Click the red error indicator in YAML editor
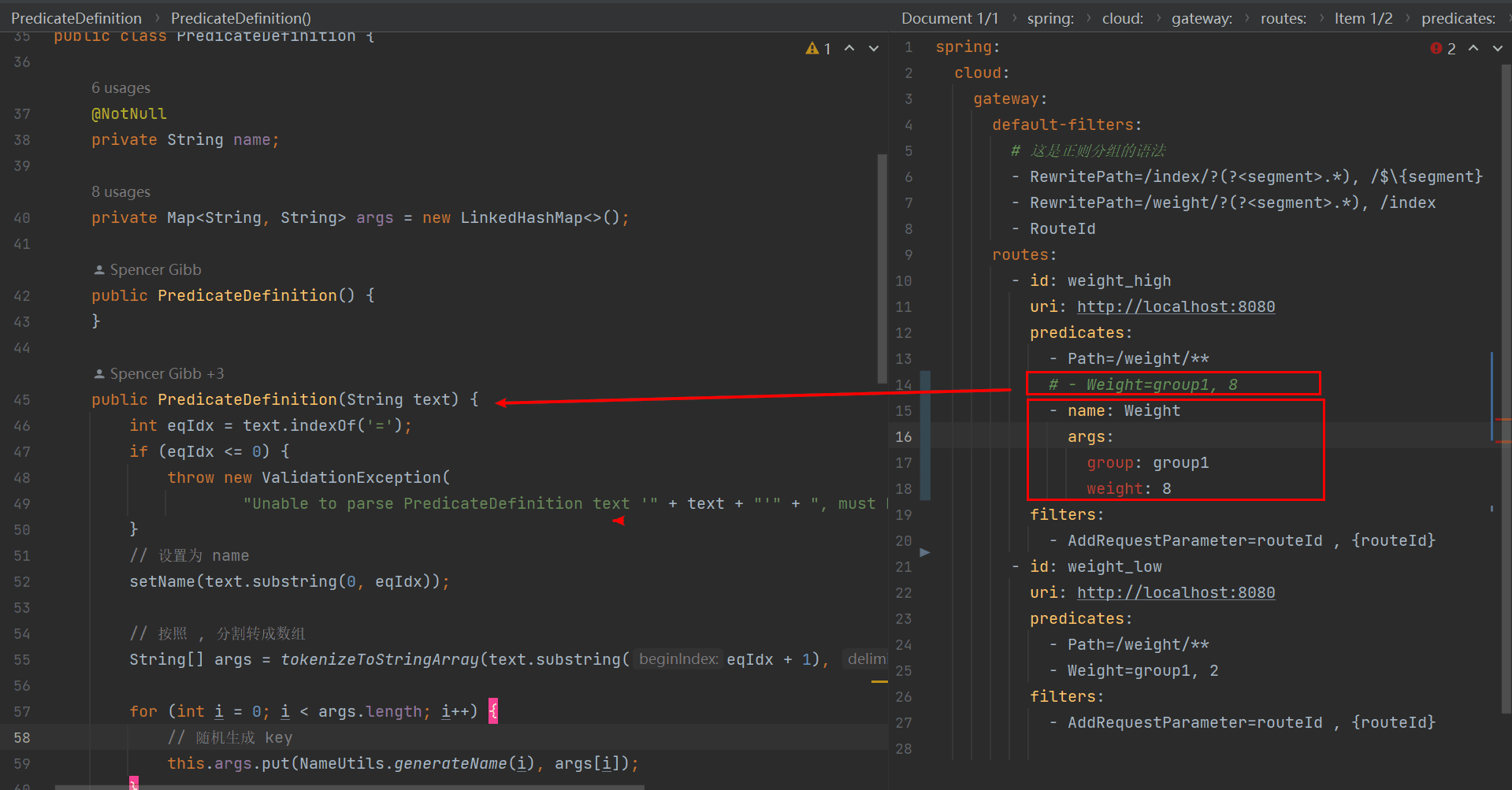The height and width of the screenshot is (790, 1512). pos(1436,49)
